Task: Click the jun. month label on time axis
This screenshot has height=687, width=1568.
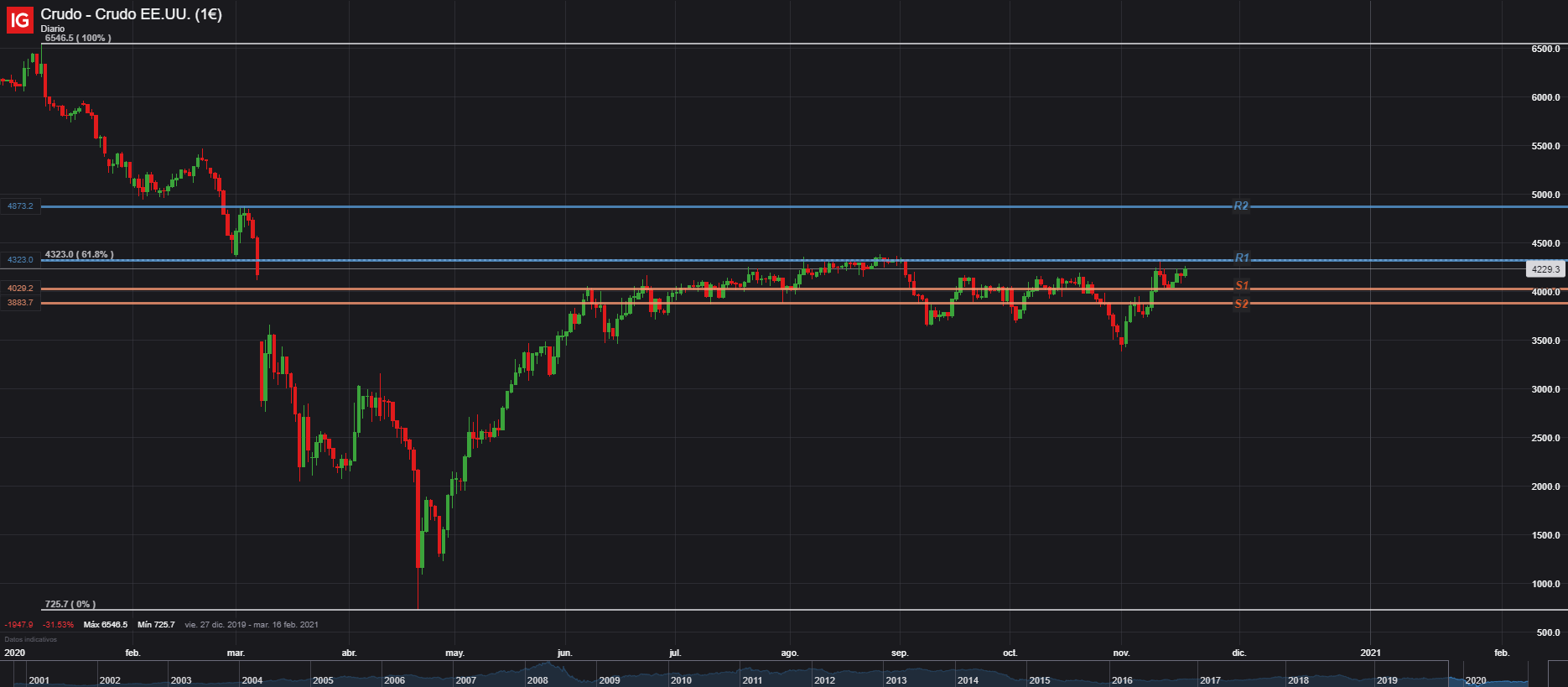Action: coord(564,653)
